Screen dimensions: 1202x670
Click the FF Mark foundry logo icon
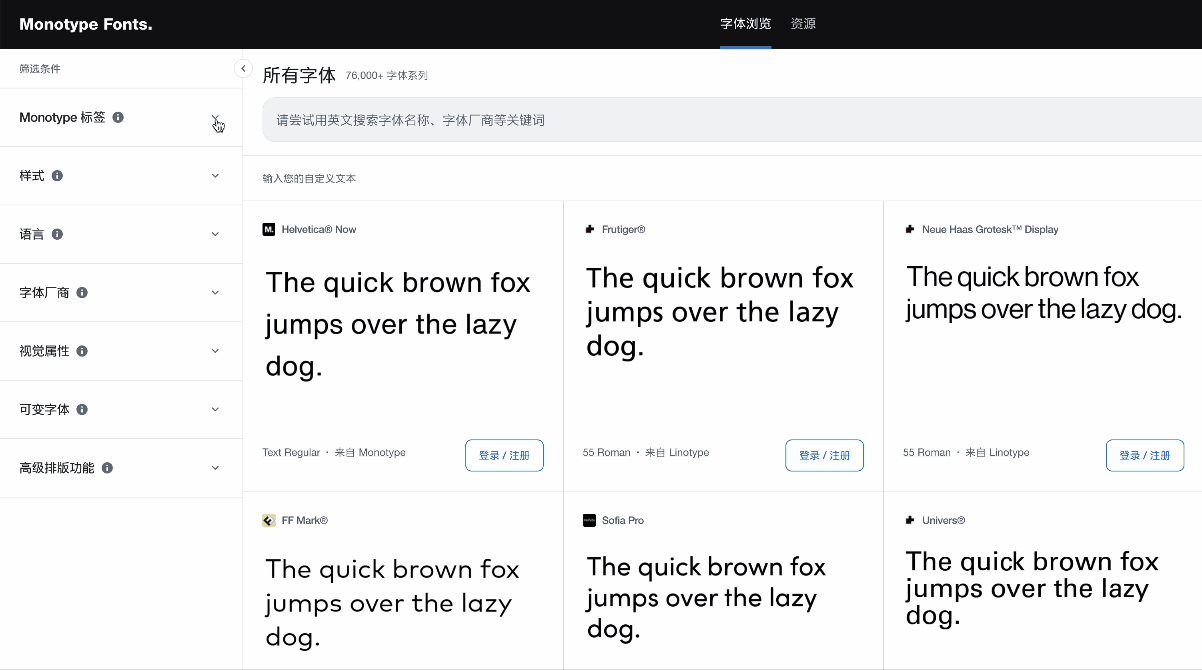268,520
